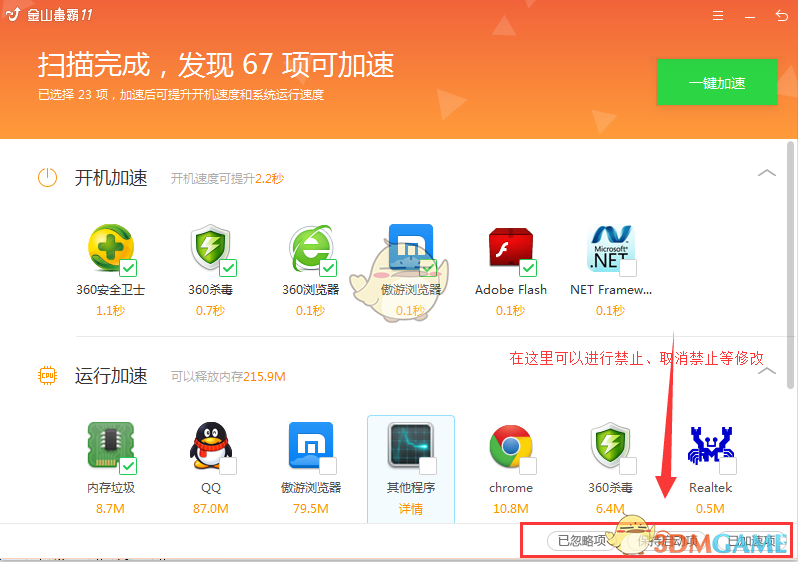798x562 pixels.
Task: Click the NET Framework icon
Action: 609,250
